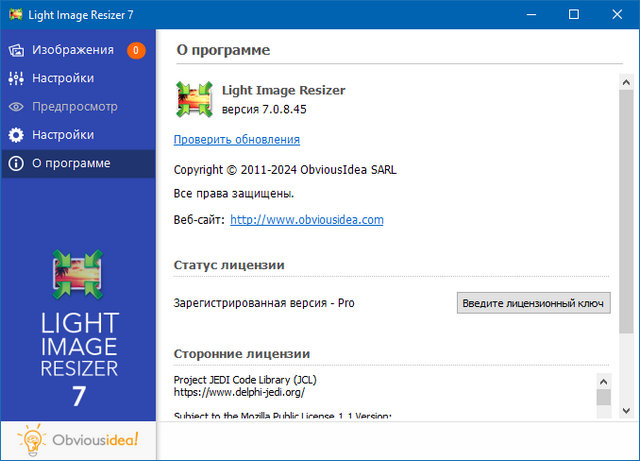Click the title bar application icon

point(15,14)
